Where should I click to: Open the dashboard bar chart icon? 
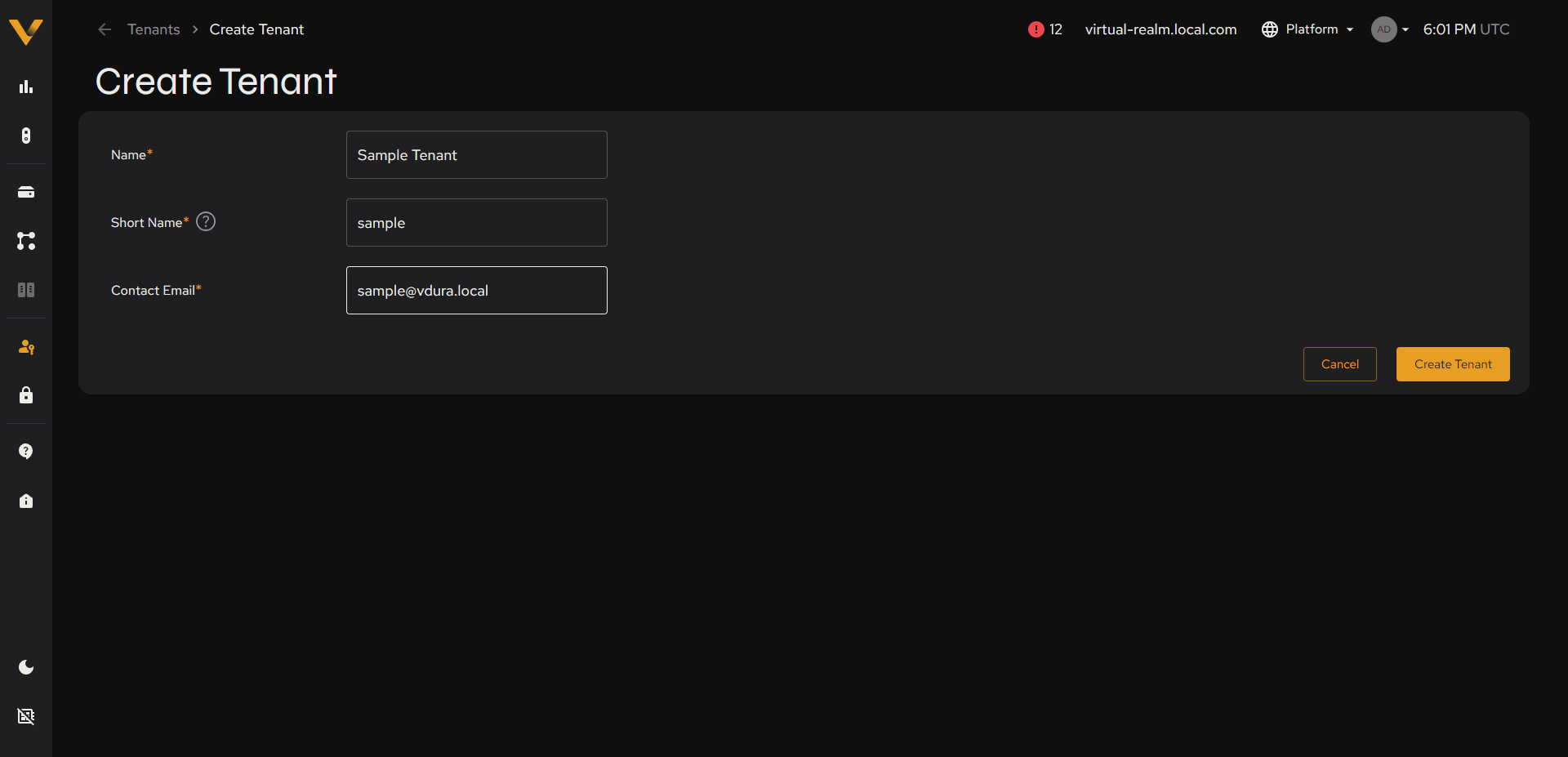[x=26, y=87]
